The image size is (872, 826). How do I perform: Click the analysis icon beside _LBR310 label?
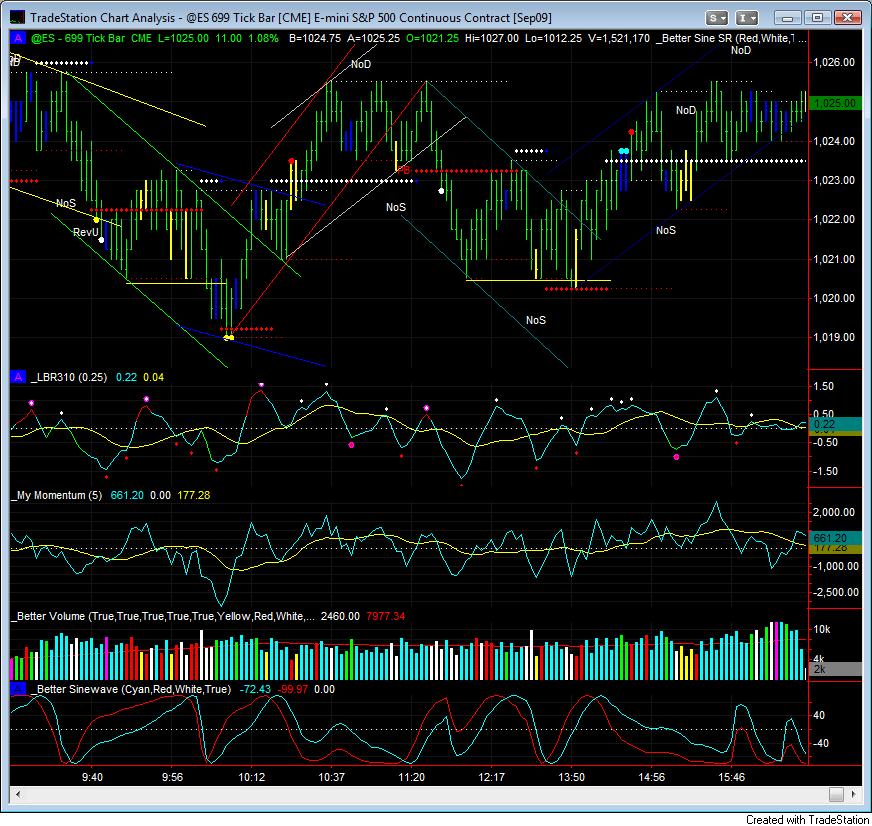tap(18, 377)
